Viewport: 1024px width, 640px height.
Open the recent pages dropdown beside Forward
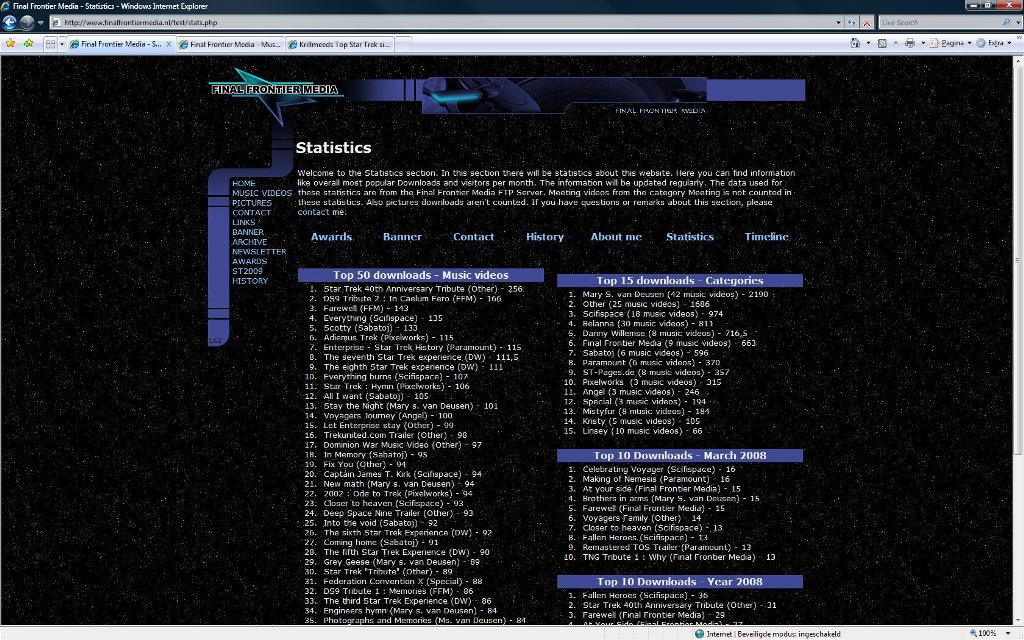(40, 23)
